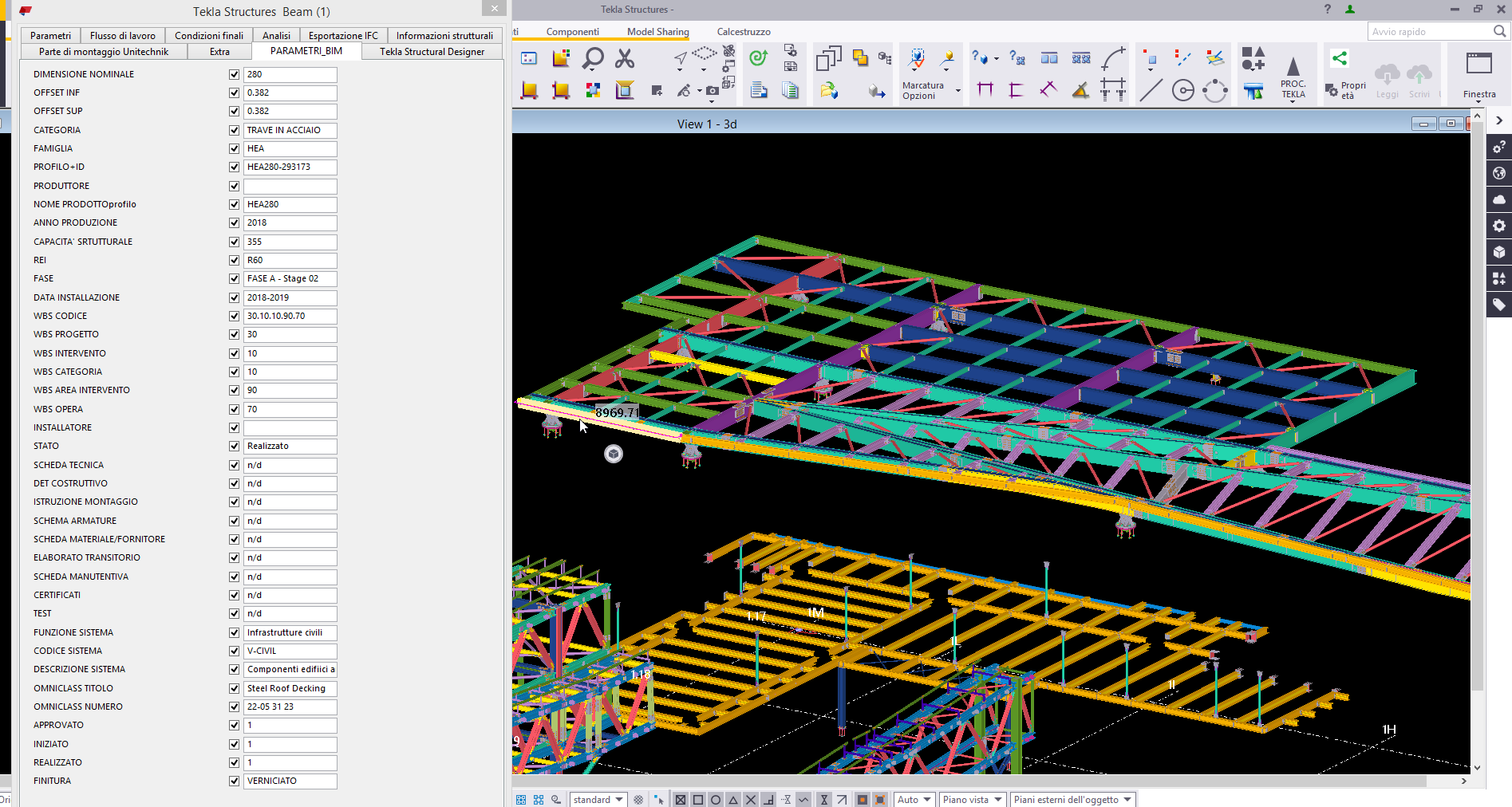Viewport: 1512px width, 807px height.
Task: Open the magnifier zoom tool
Action: tap(593, 58)
